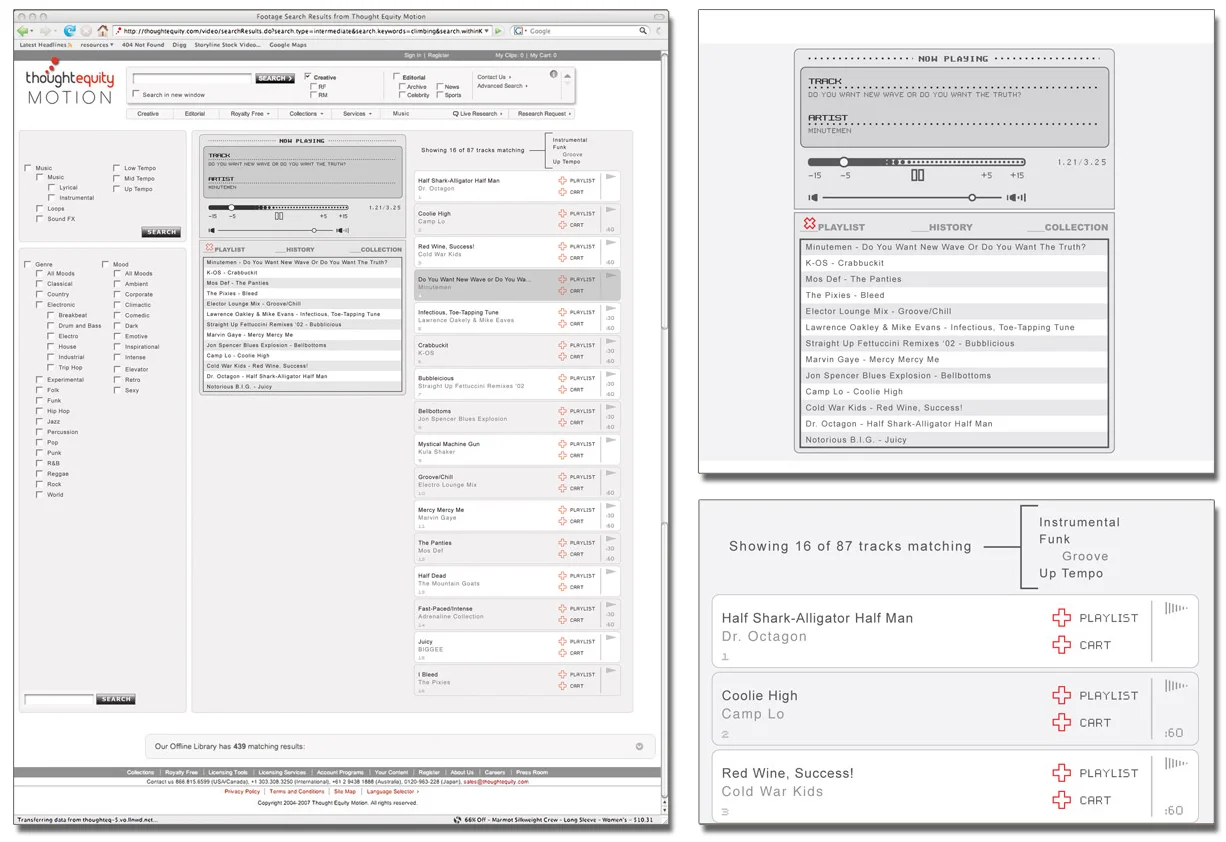Screen dimensions: 1226x842
Task: Click the browser back arrow
Action: [x=23, y=31]
